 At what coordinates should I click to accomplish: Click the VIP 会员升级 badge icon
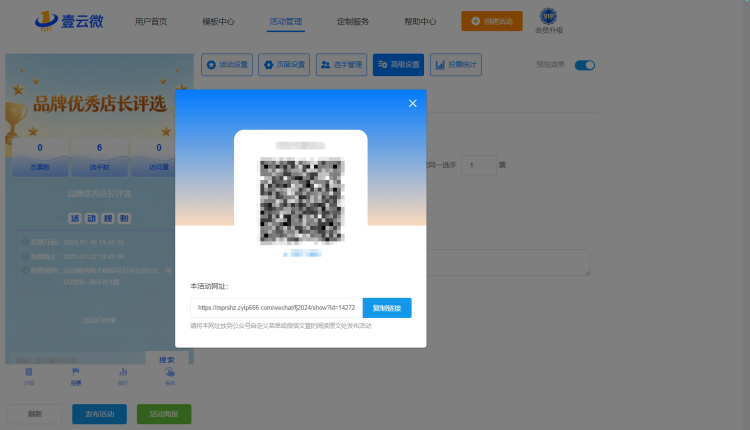coord(548,16)
